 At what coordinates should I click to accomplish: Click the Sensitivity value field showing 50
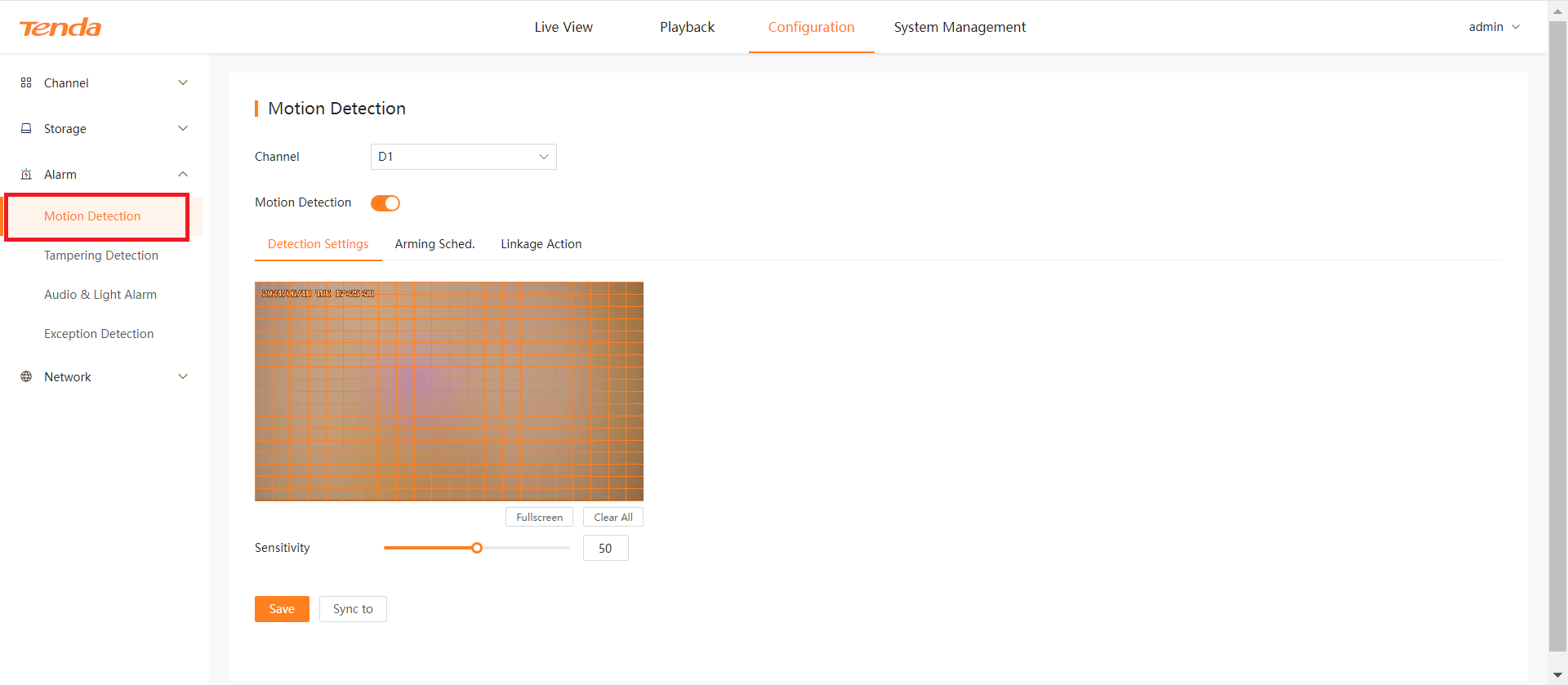[x=605, y=549]
